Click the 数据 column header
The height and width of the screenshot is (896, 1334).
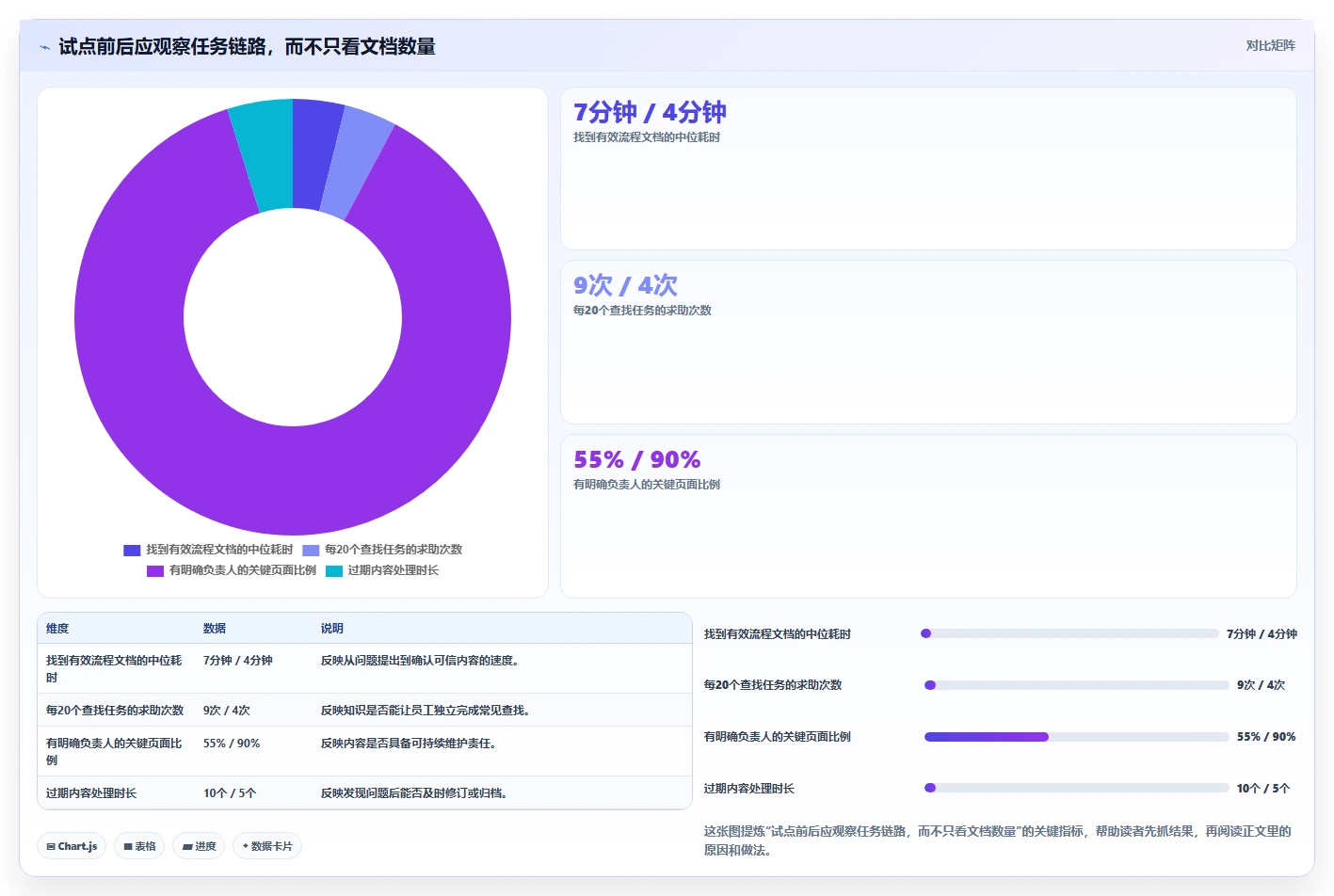point(215,629)
